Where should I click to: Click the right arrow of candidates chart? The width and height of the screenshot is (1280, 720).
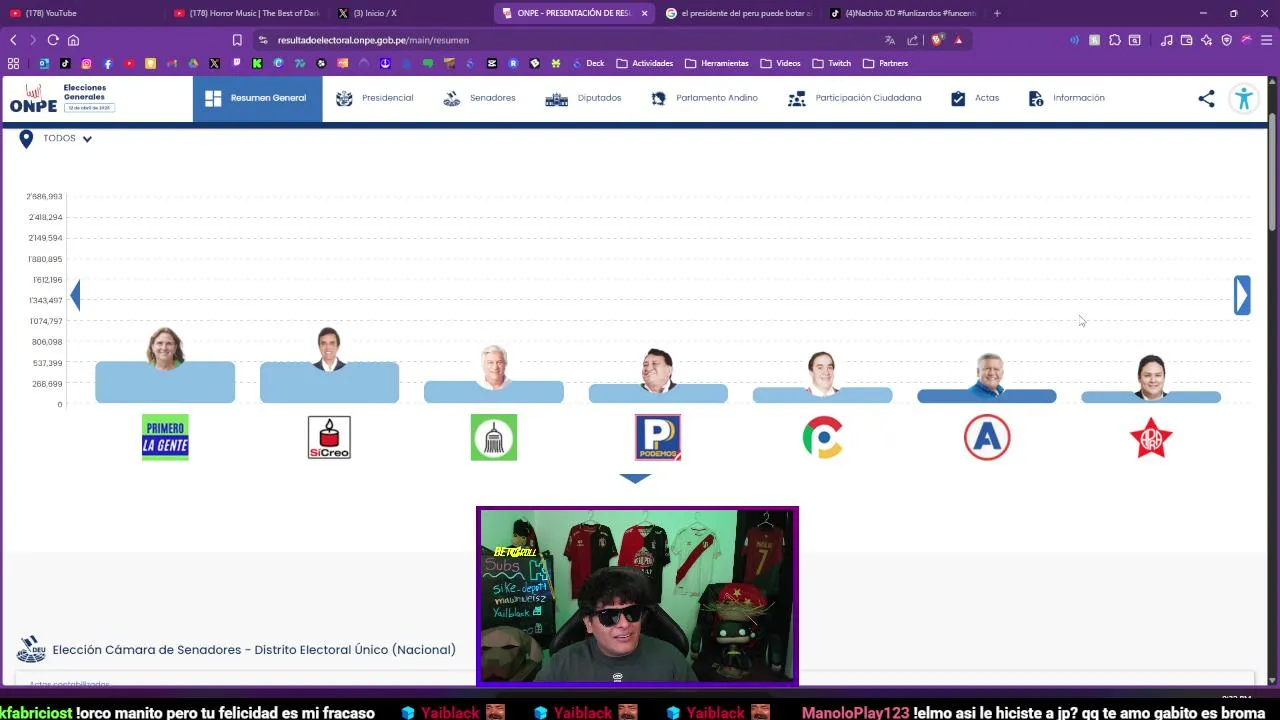[1242, 295]
